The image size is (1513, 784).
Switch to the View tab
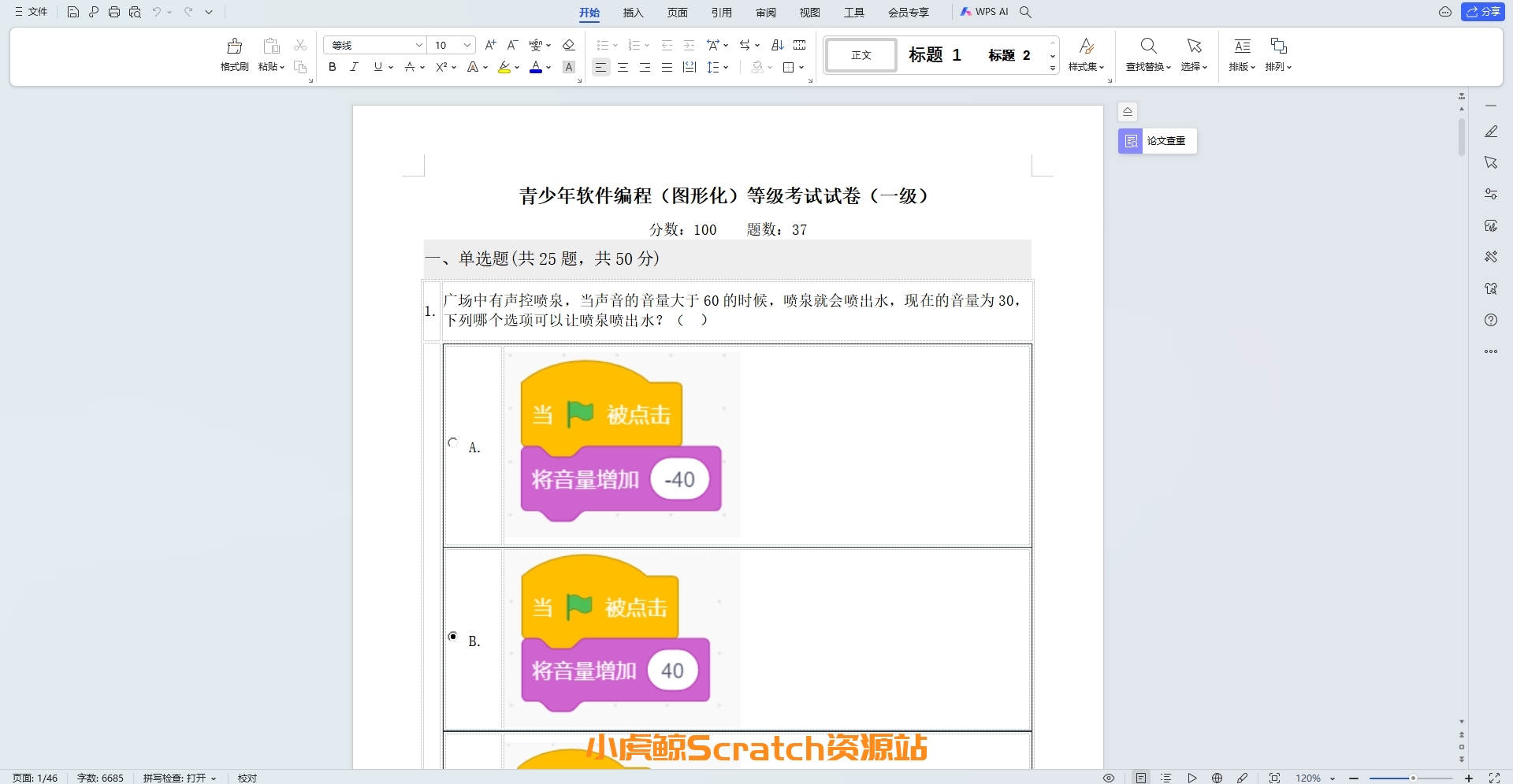[x=809, y=13]
